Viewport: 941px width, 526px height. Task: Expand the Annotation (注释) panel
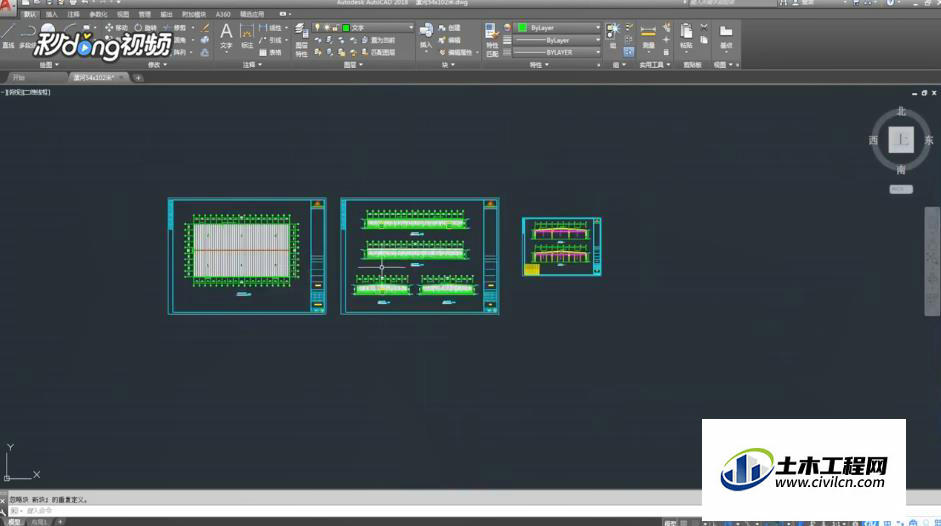click(x=252, y=65)
